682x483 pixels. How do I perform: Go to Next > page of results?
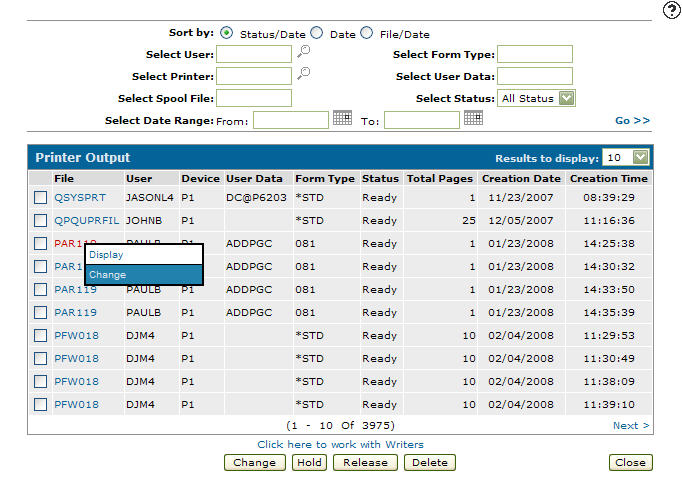tap(631, 426)
